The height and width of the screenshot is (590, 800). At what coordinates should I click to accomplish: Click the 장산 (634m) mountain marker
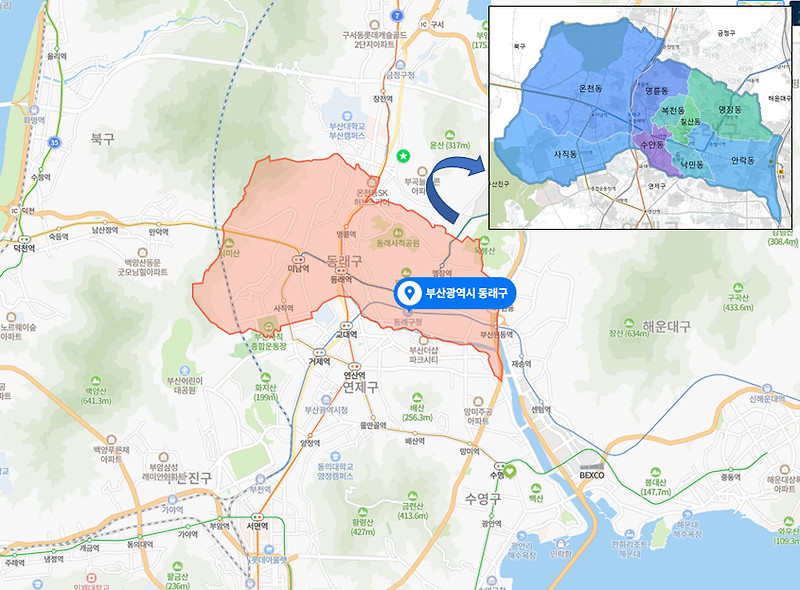[629, 324]
